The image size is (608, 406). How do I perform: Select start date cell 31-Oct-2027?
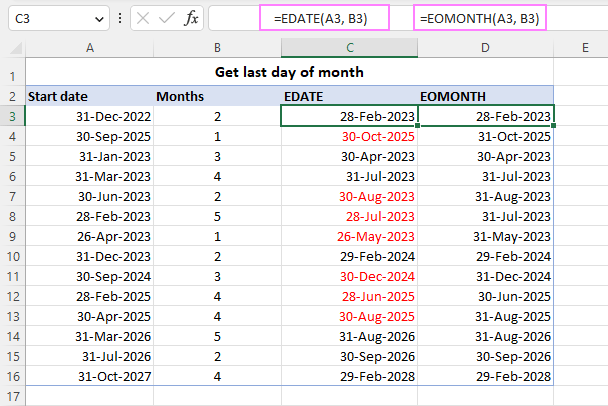point(90,376)
